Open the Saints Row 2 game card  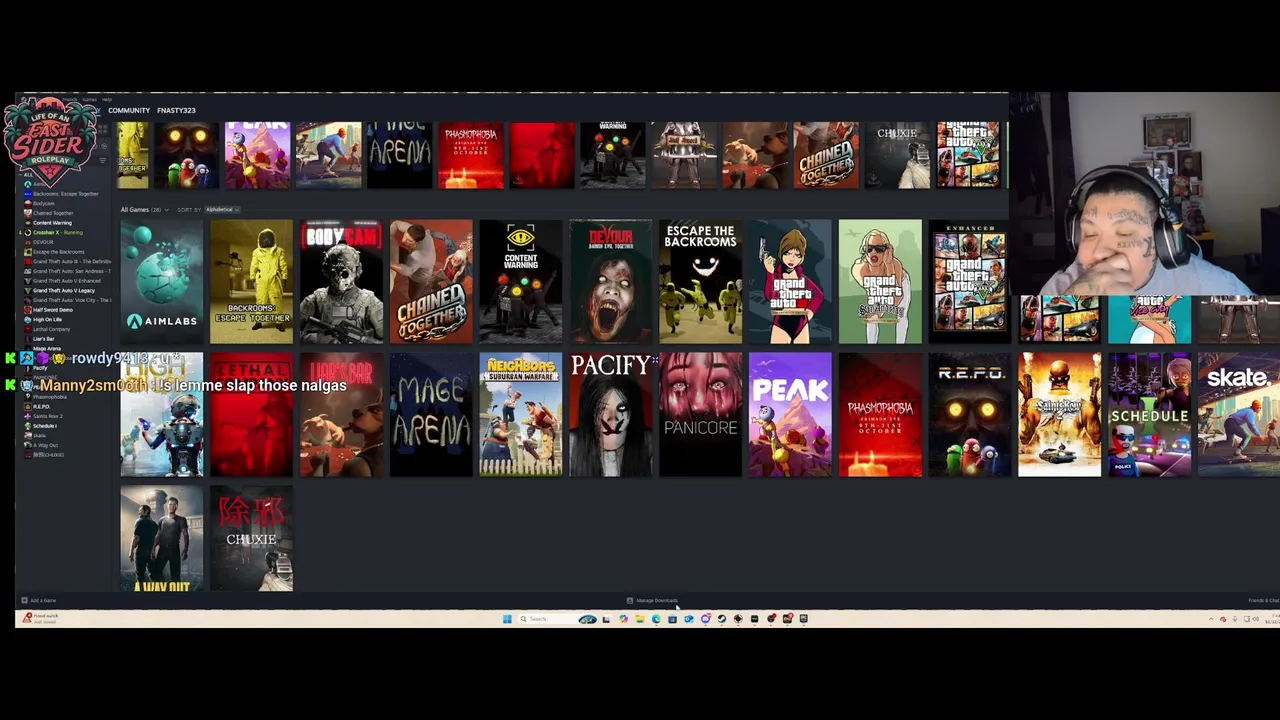tap(1060, 414)
